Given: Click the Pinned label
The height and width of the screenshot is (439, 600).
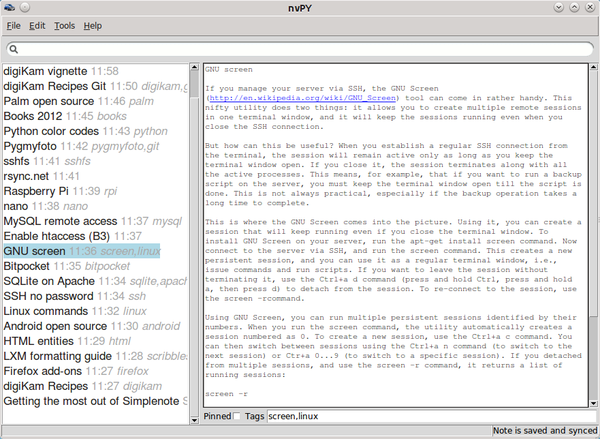Looking at the screenshot, I should pyautogui.click(x=217, y=416).
